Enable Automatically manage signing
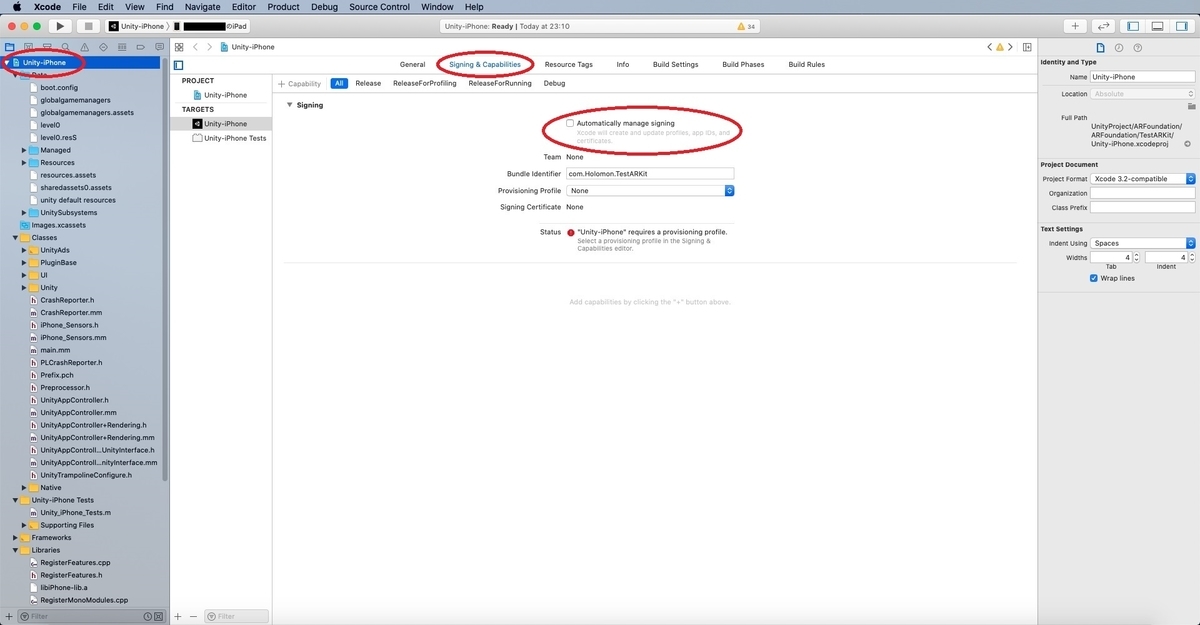Viewport: 1200px width, 625px height. [570, 123]
